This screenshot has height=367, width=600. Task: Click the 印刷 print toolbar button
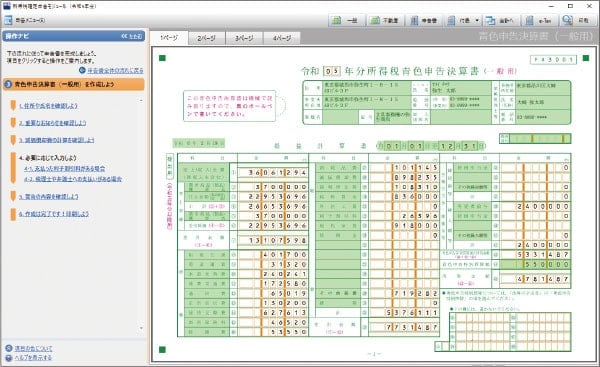click(577, 20)
